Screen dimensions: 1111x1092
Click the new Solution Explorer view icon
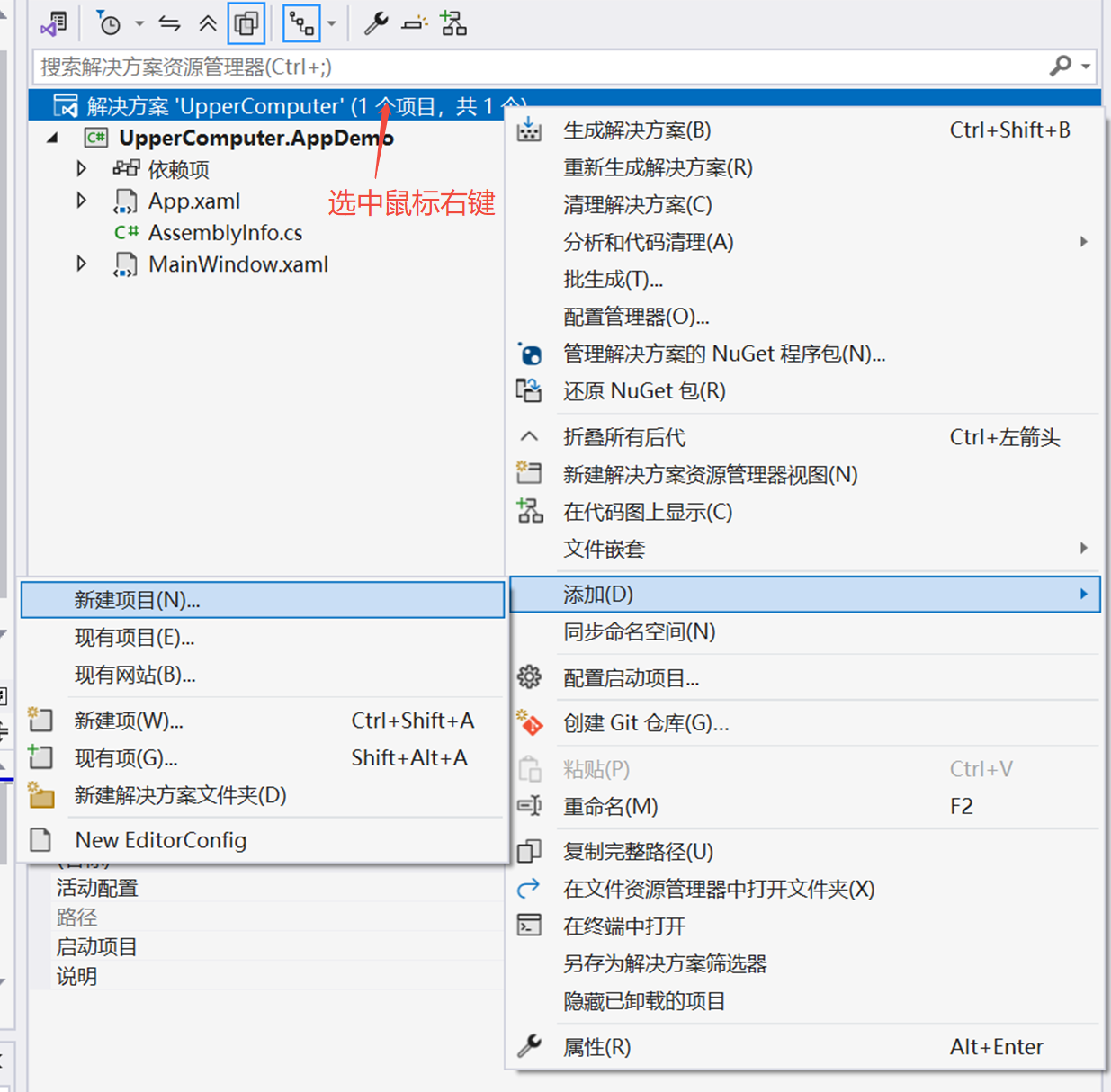coord(529,473)
